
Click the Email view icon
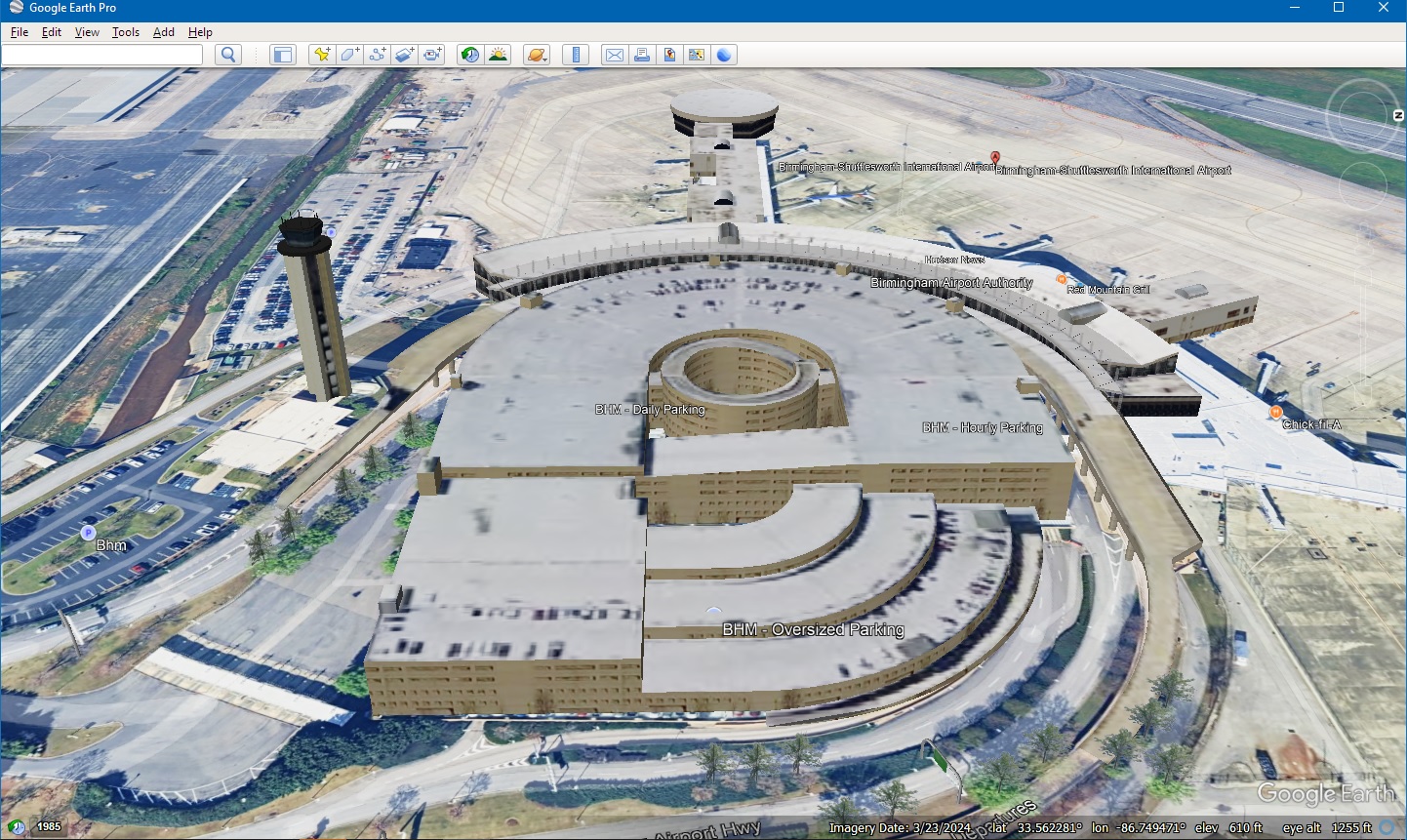pyautogui.click(x=614, y=55)
